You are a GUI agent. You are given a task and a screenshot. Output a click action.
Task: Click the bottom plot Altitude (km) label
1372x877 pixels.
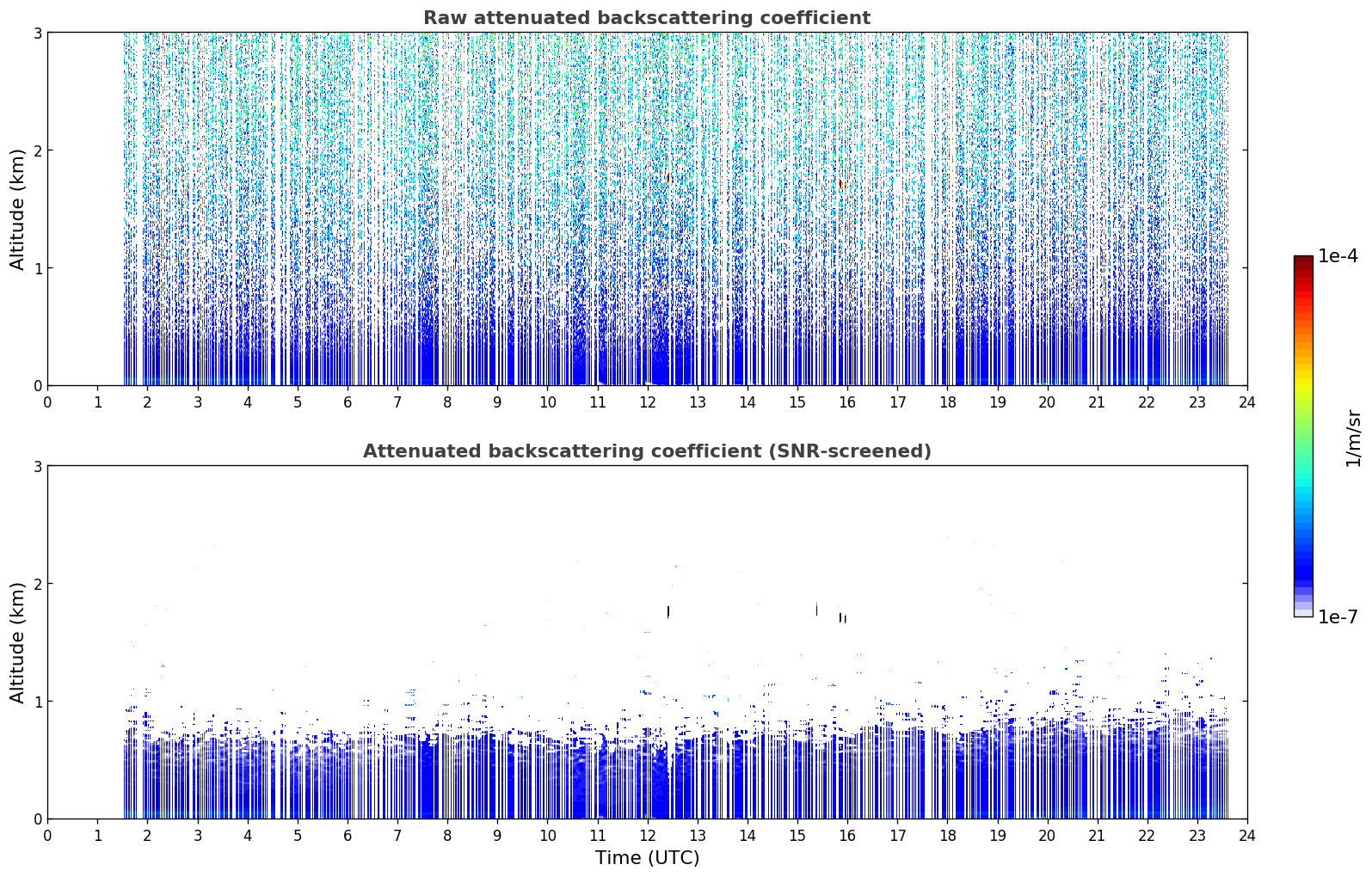(18, 642)
